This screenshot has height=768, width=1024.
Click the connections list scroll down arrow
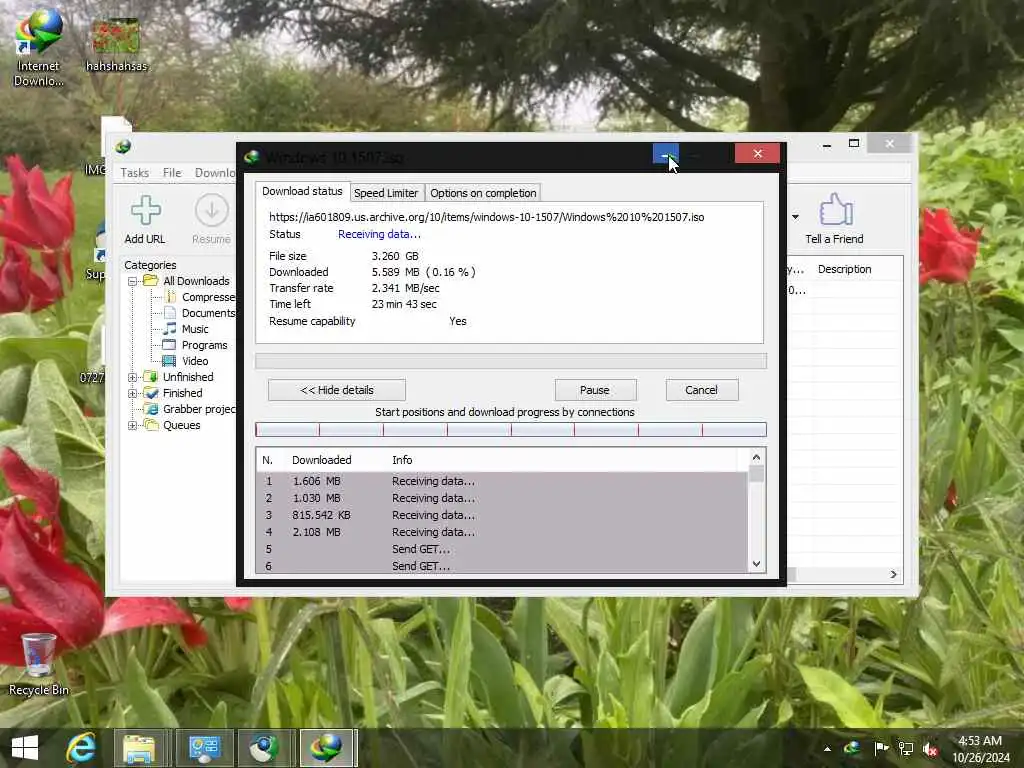point(756,564)
